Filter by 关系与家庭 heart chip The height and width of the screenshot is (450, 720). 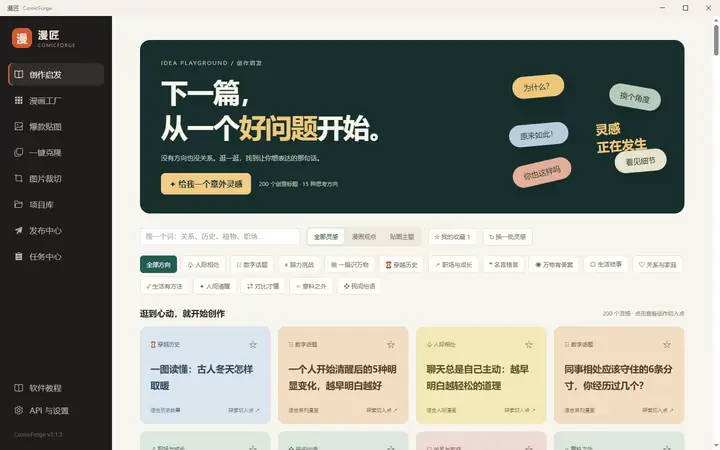click(x=658, y=264)
